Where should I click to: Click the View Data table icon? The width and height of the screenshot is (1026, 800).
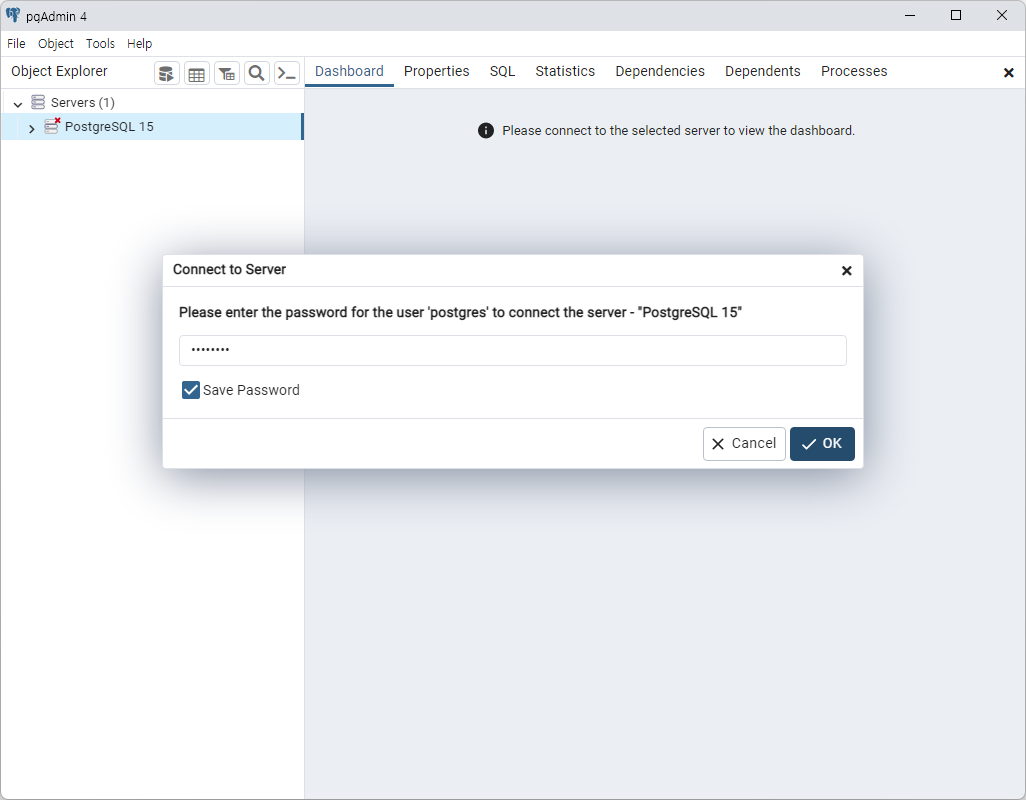[x=196, y=73]
